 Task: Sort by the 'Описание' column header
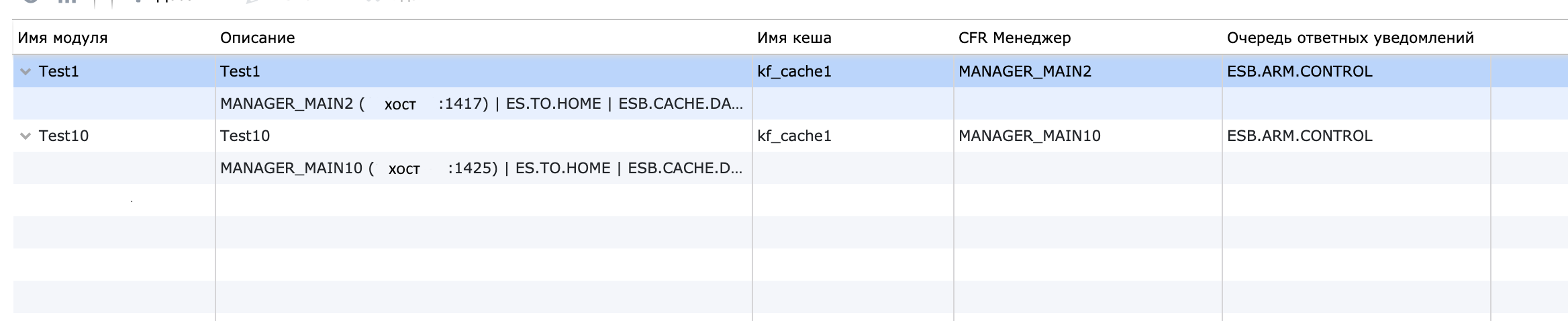[258, 38]
